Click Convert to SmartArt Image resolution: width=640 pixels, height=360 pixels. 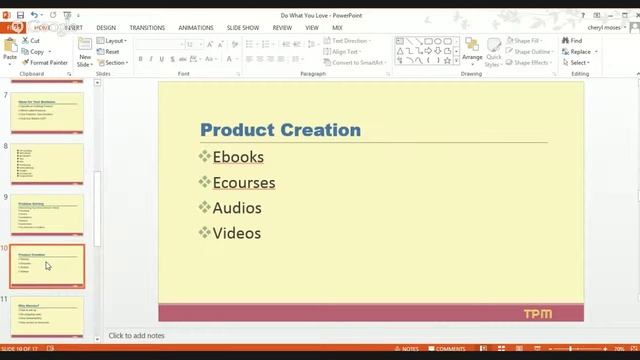(x=355, y=62)
